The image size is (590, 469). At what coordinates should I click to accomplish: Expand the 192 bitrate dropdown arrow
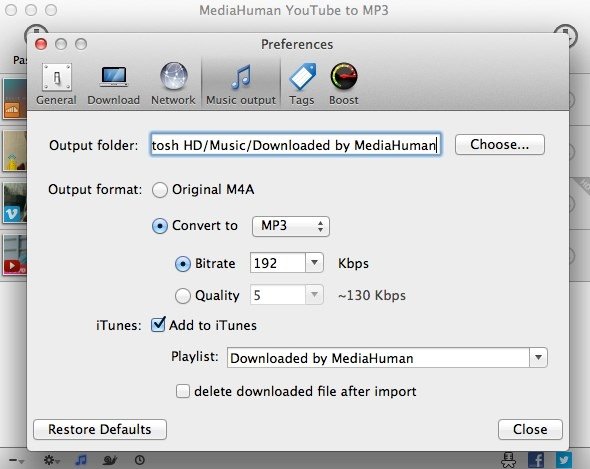point(314,263)
